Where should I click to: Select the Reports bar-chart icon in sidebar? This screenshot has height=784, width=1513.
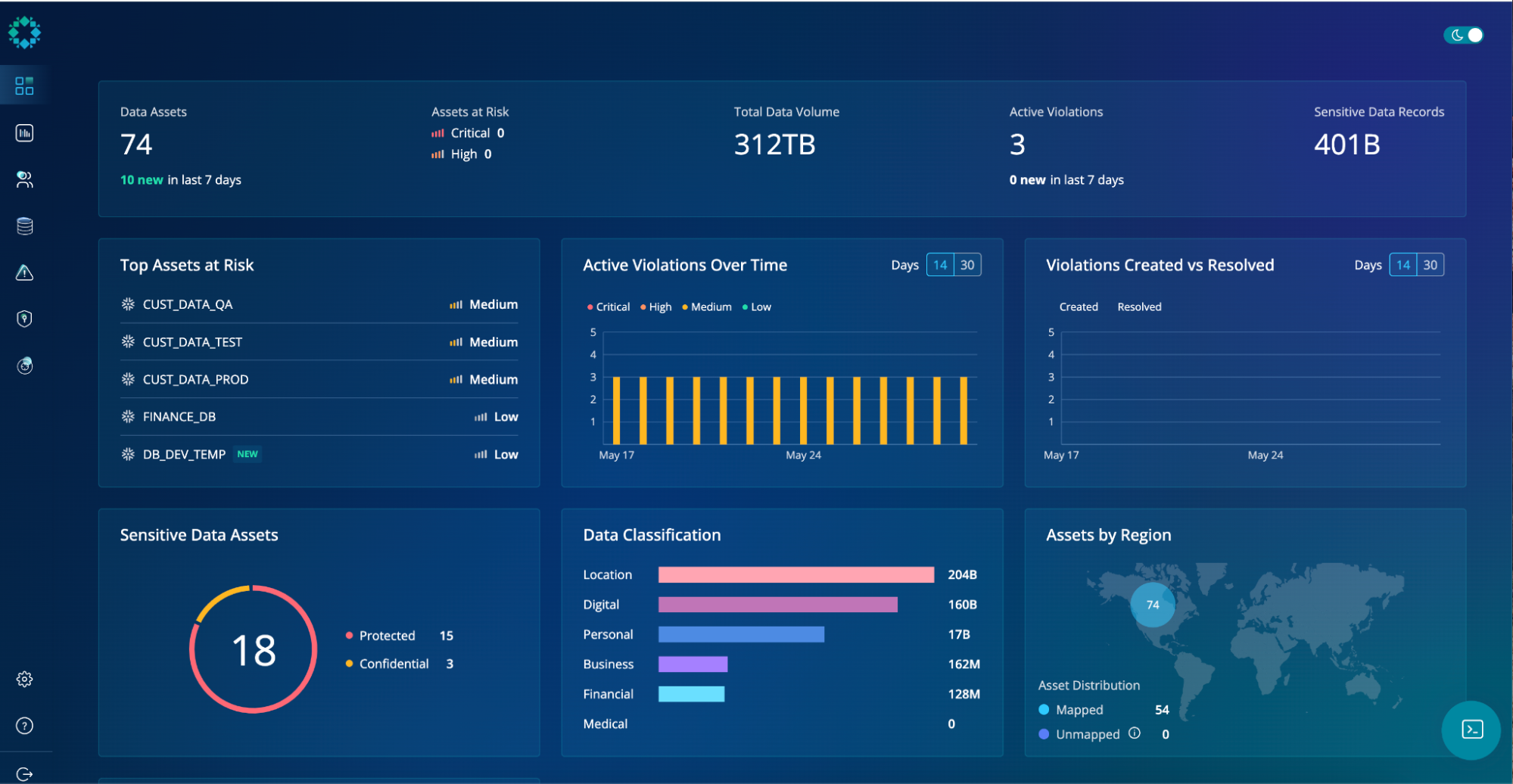(23, 132)
